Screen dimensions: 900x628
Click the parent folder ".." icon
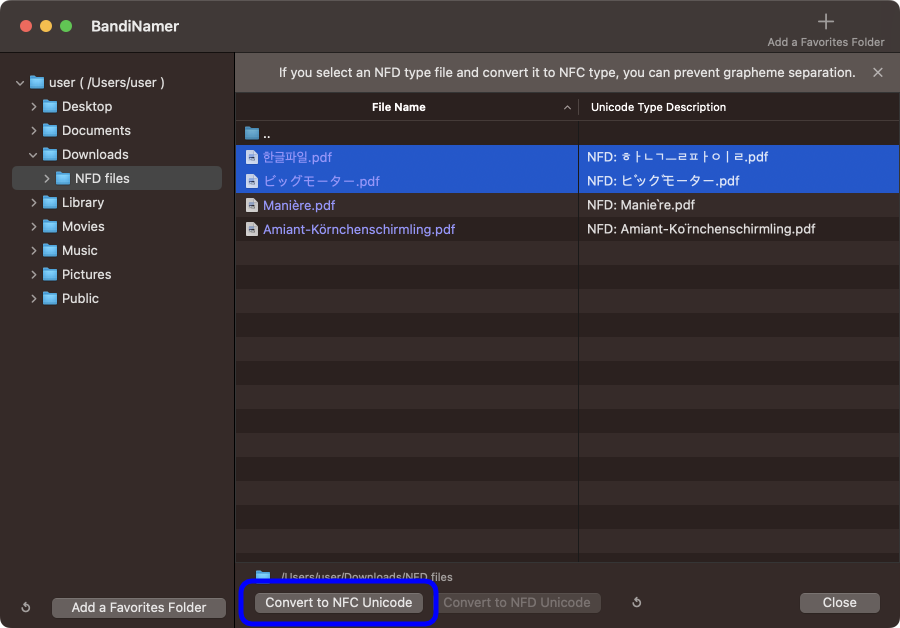point(252,133)
